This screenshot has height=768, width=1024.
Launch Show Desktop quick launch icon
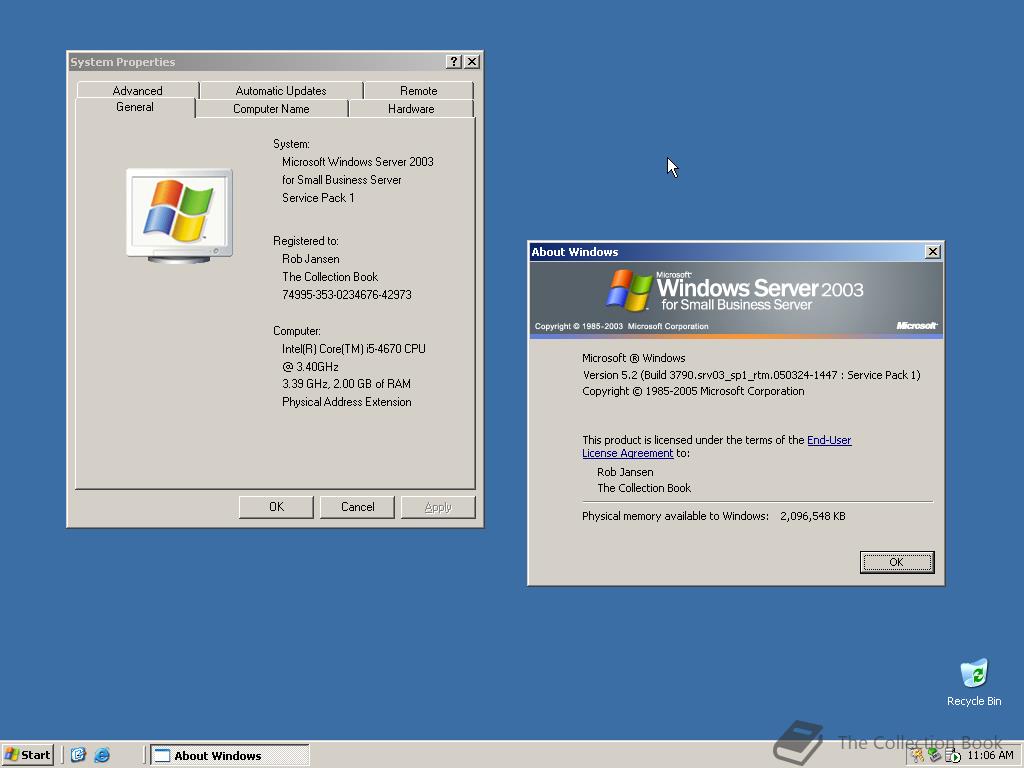(x=78, y=755)
